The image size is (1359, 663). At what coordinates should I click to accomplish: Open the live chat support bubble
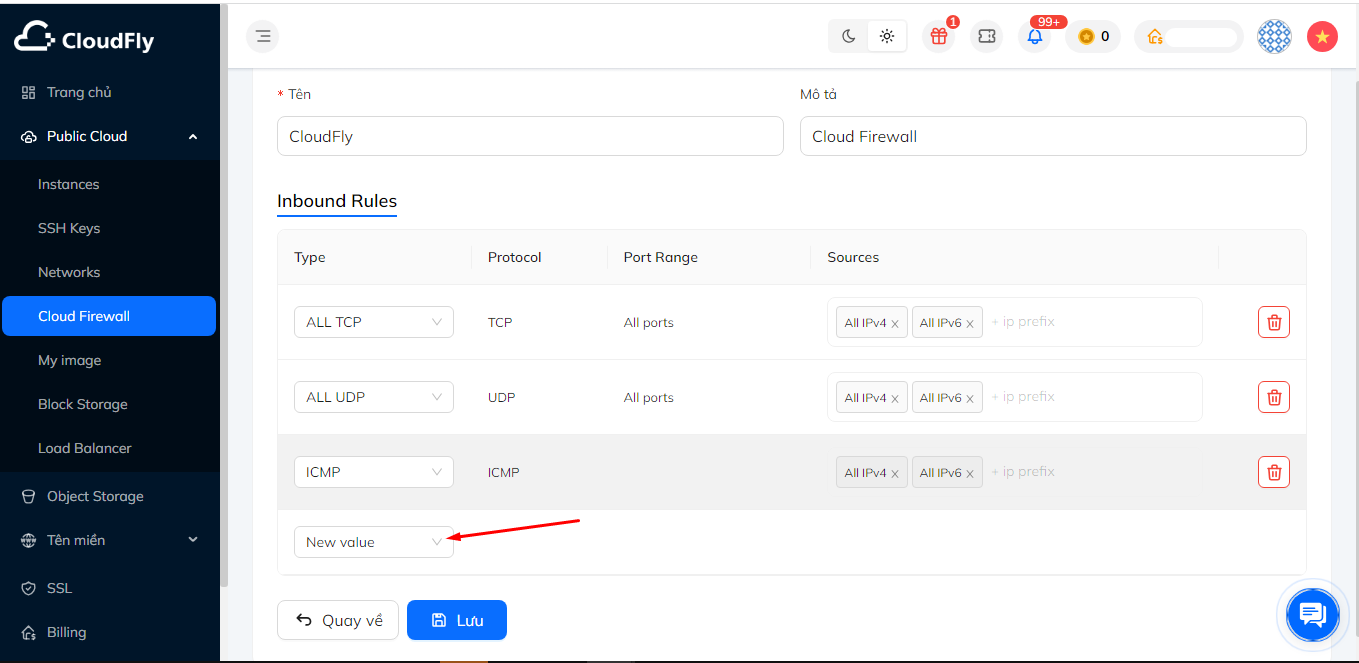(x=1313, y=614)
